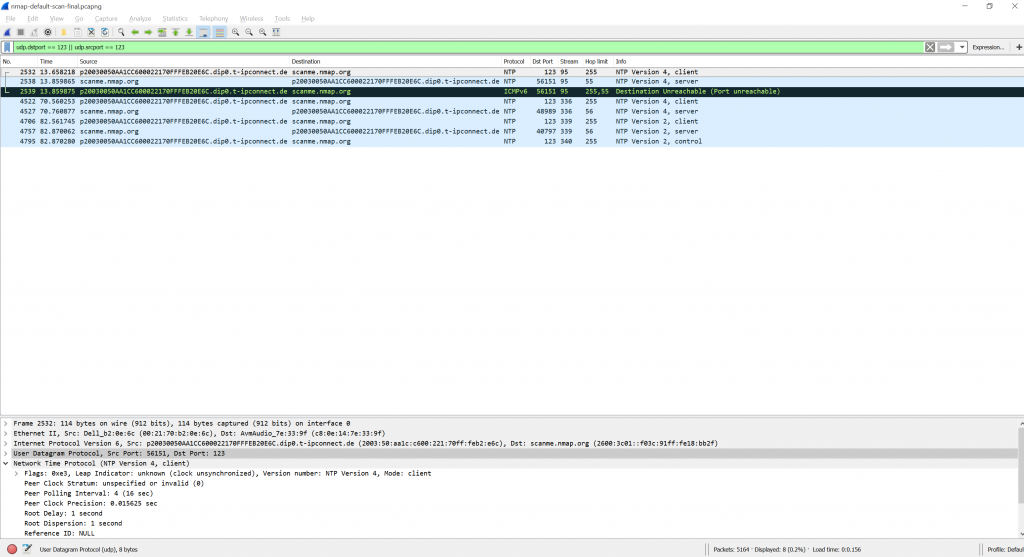Open expert information from status bar circle

click(12, 549)
